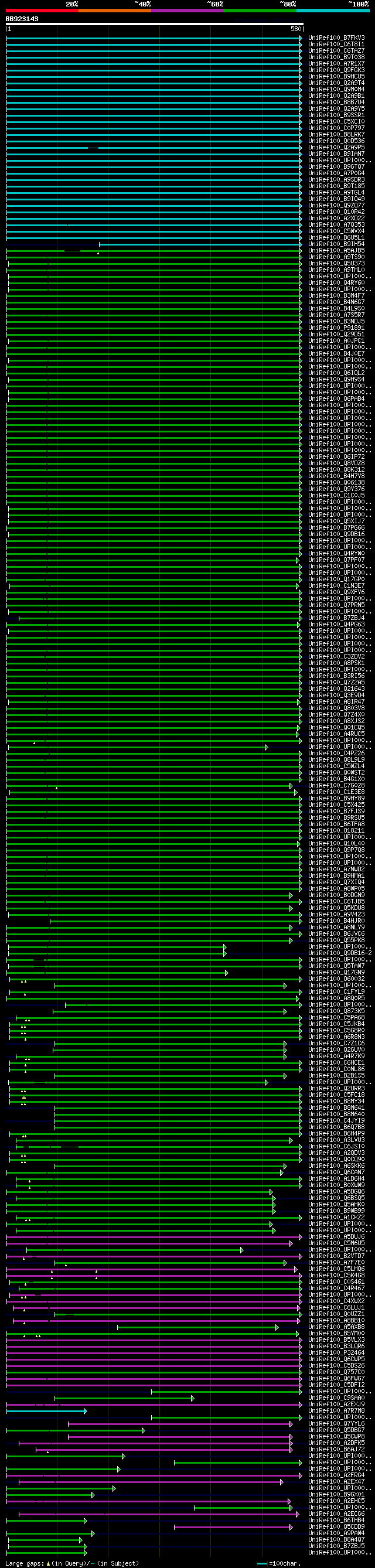Select label UniRef100_P32464
The image size is (375, 1568).
(337, 1354)
